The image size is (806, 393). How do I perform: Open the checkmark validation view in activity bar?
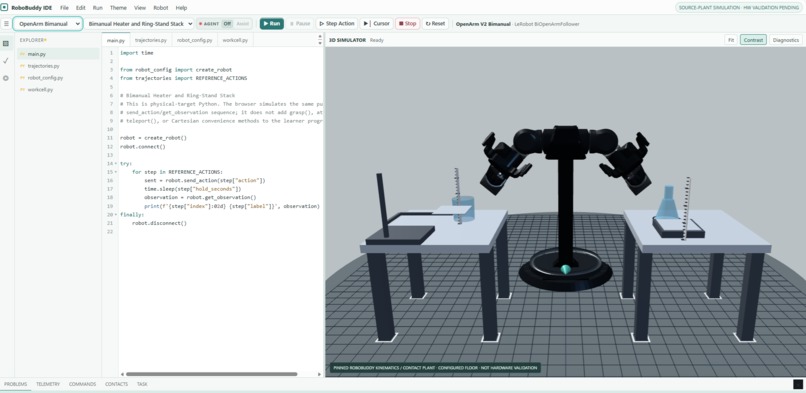[x=6, y=61]
